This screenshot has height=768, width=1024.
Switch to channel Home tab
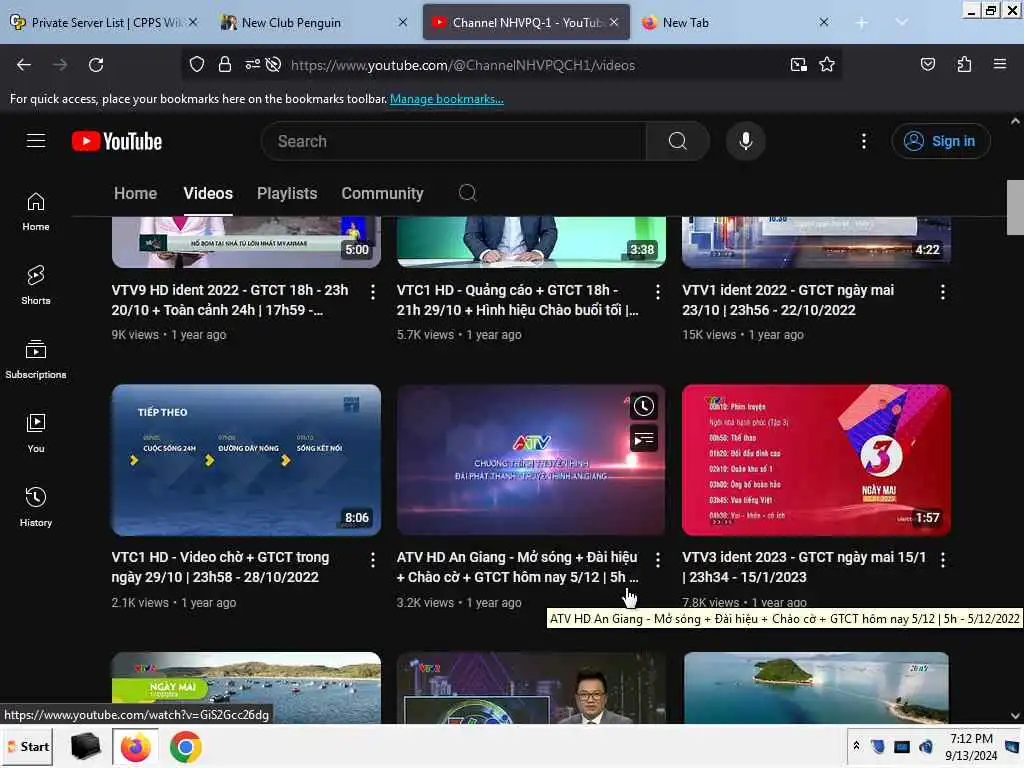(135, 193)
